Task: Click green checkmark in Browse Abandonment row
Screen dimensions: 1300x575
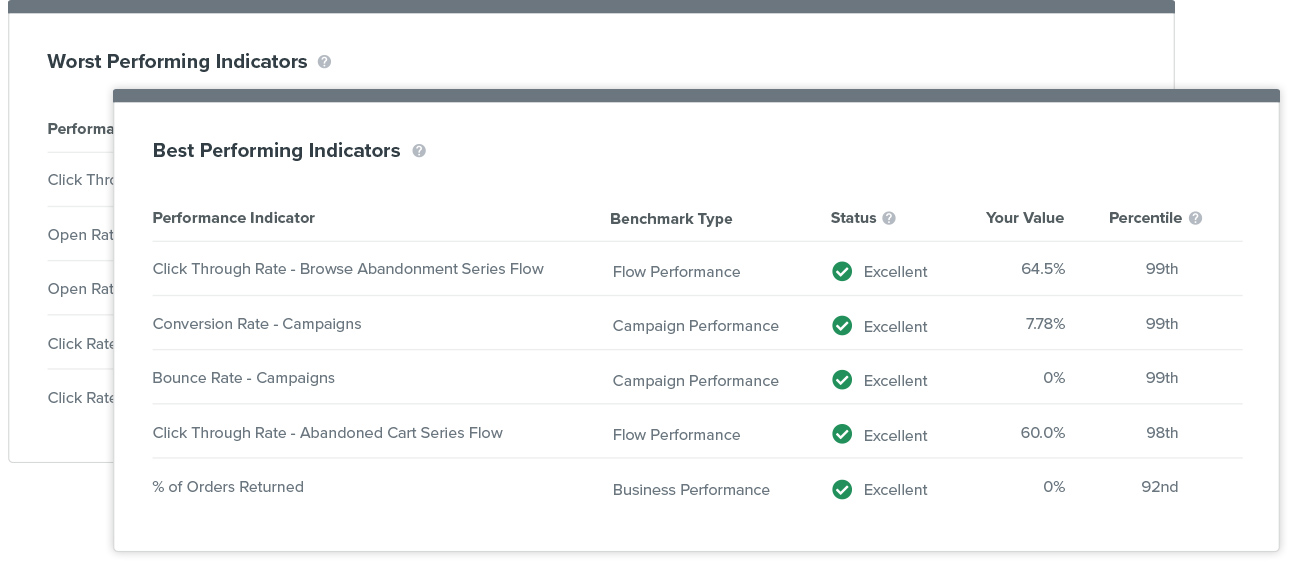Action: point(842,271)
